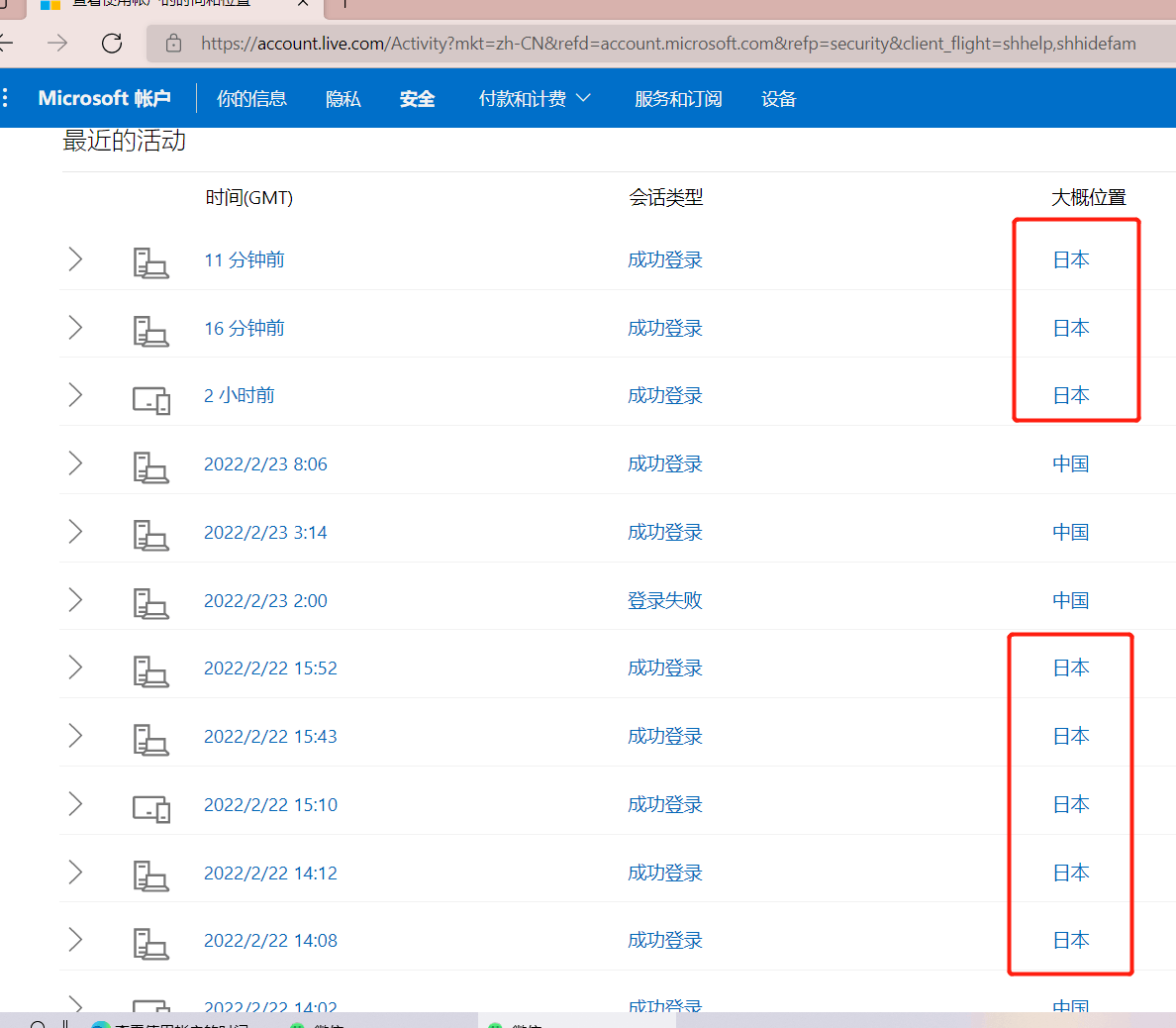The image size is (1176, 1028).
Task: Click device icon for 2022/2/23 8:06
Action: [x=150, y=467]
